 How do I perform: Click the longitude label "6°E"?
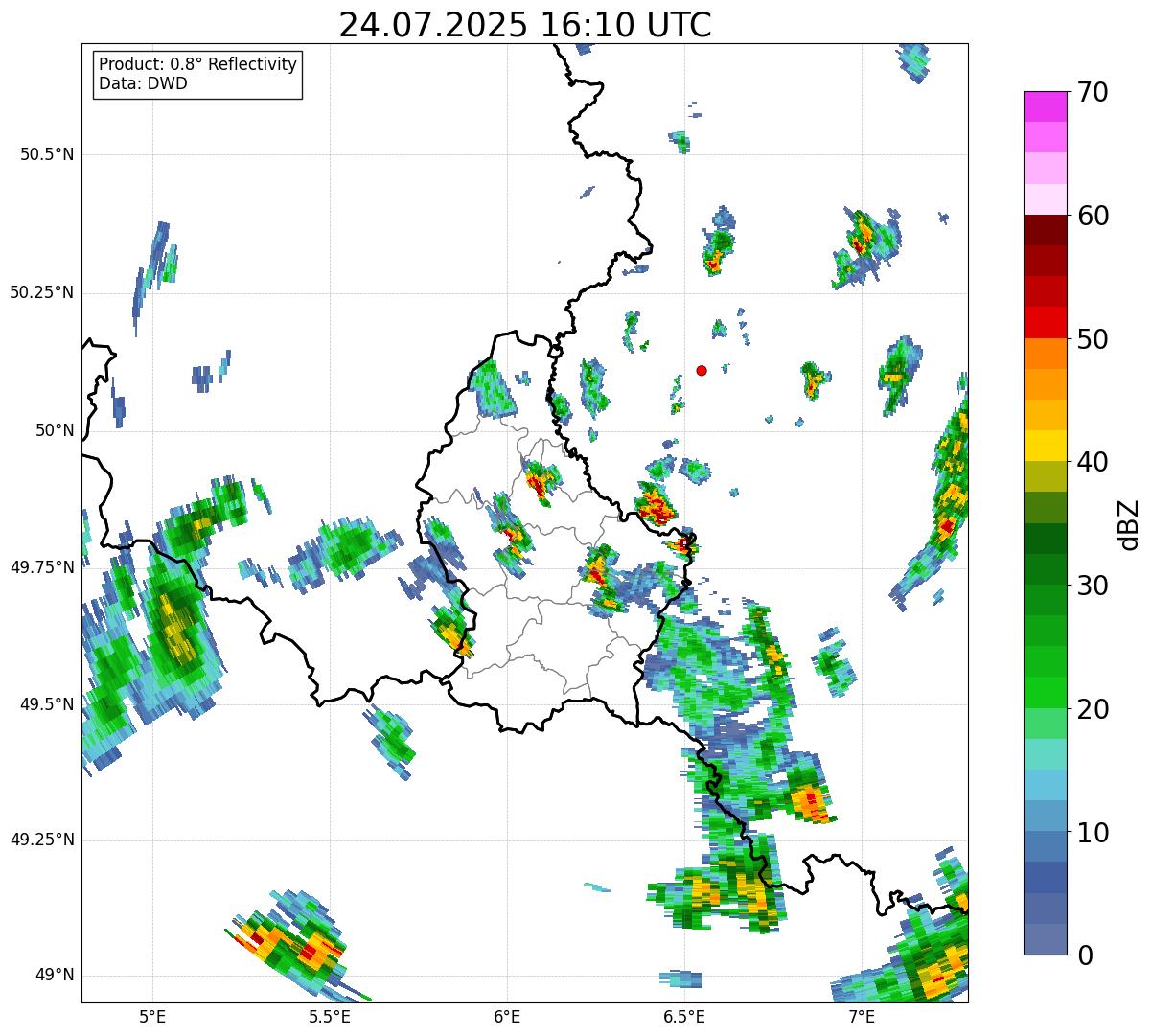[507, 1016]
